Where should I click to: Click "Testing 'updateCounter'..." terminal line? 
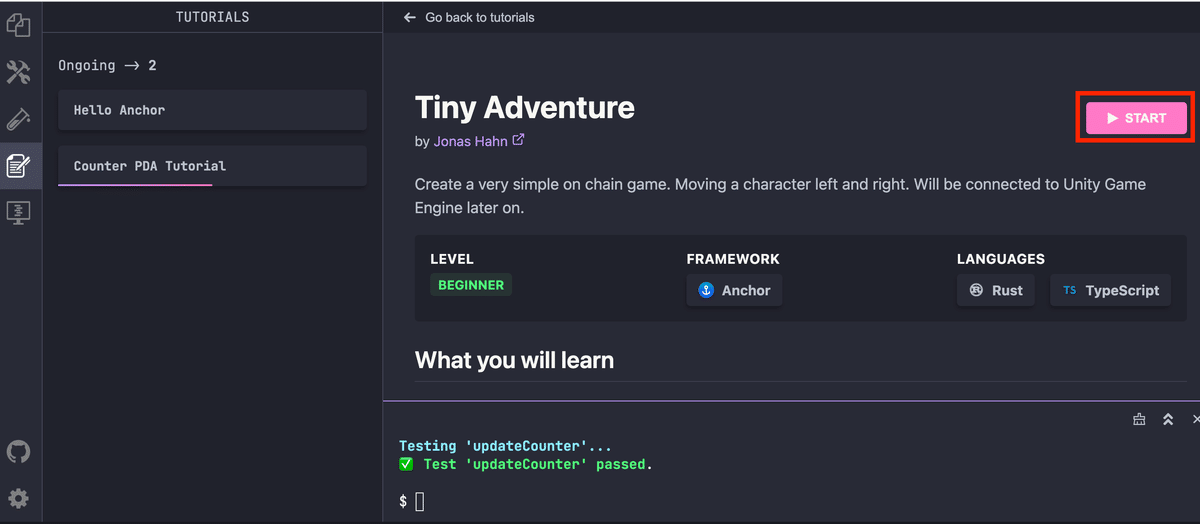tap(505, 446)
